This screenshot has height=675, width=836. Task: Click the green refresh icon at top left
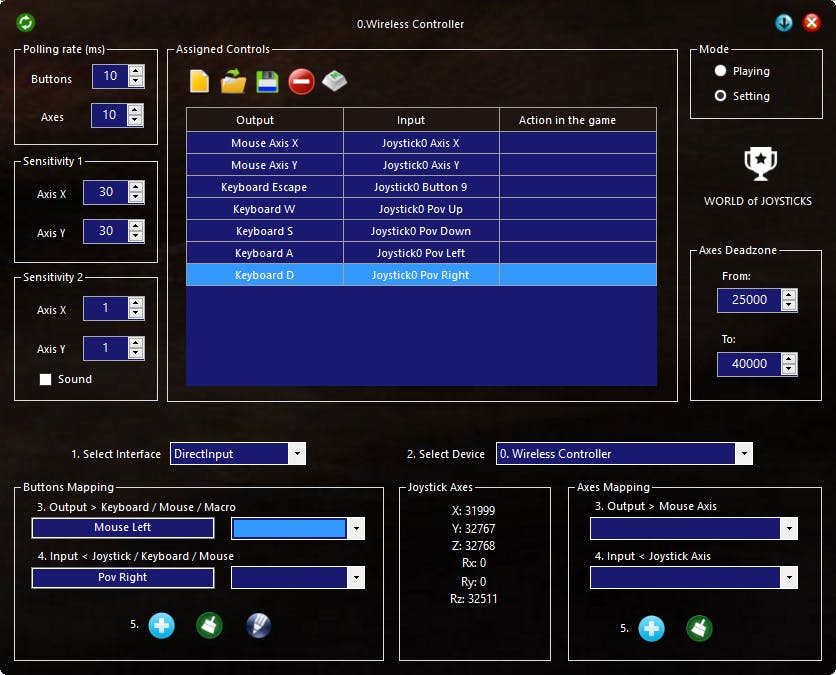pos(26,22)
